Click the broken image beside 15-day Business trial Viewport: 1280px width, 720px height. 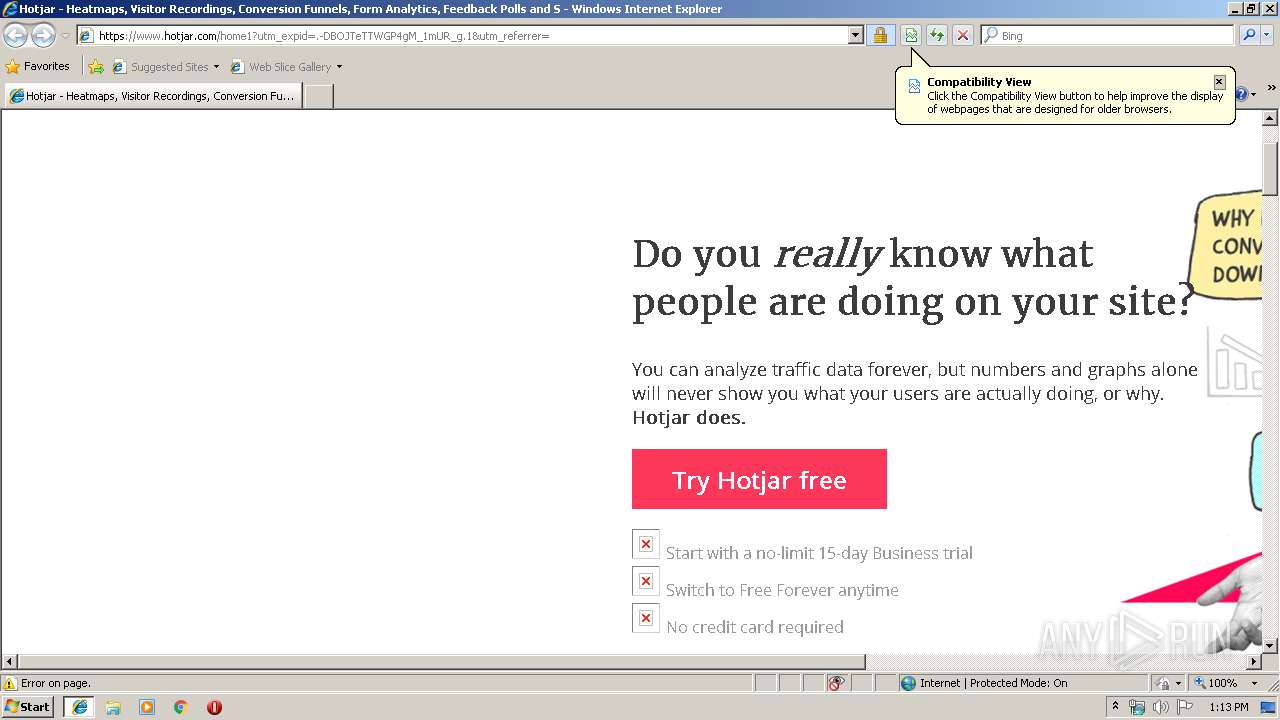pos(646,544)
